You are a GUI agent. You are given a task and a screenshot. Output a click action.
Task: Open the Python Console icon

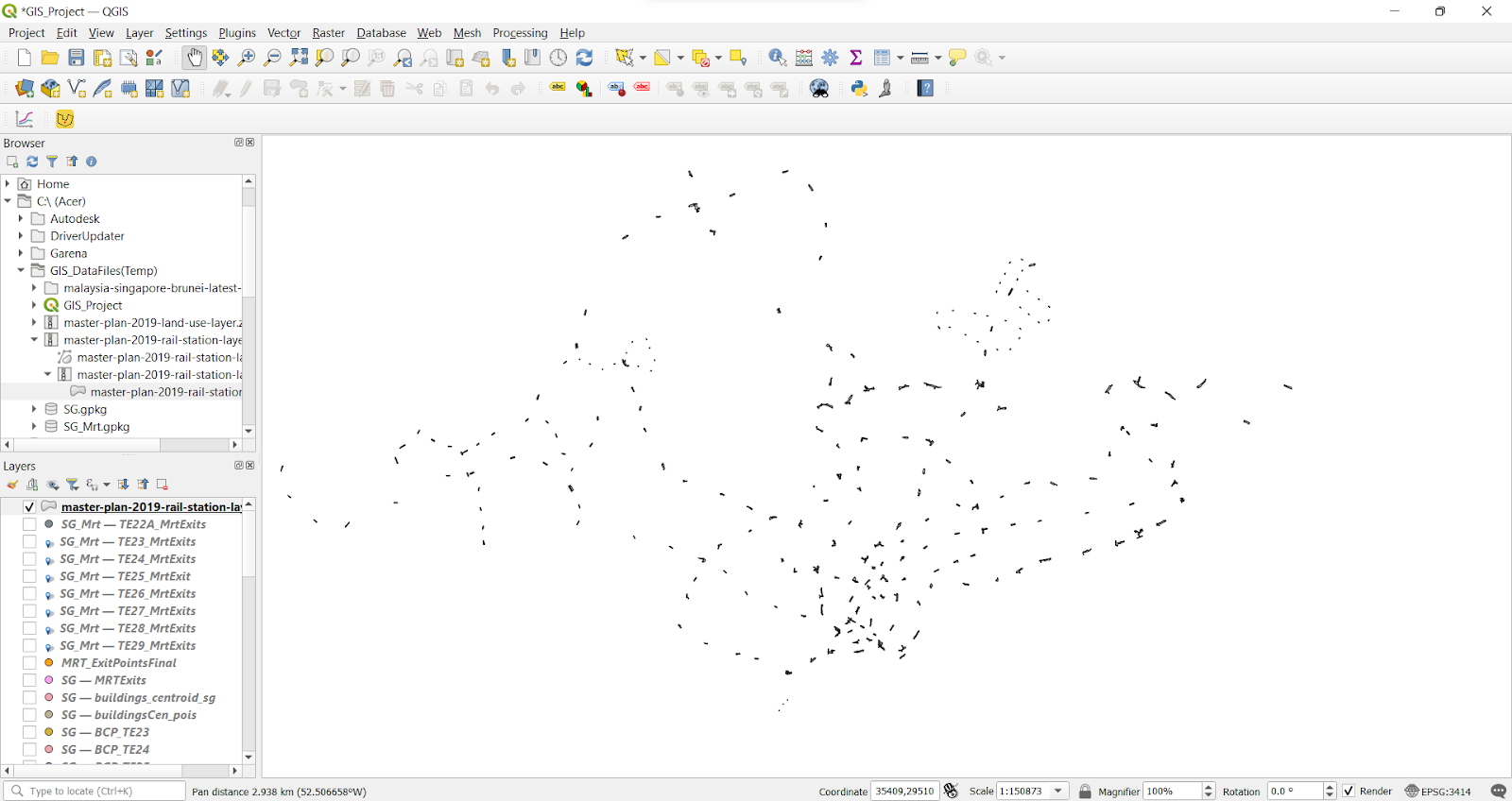859,89
